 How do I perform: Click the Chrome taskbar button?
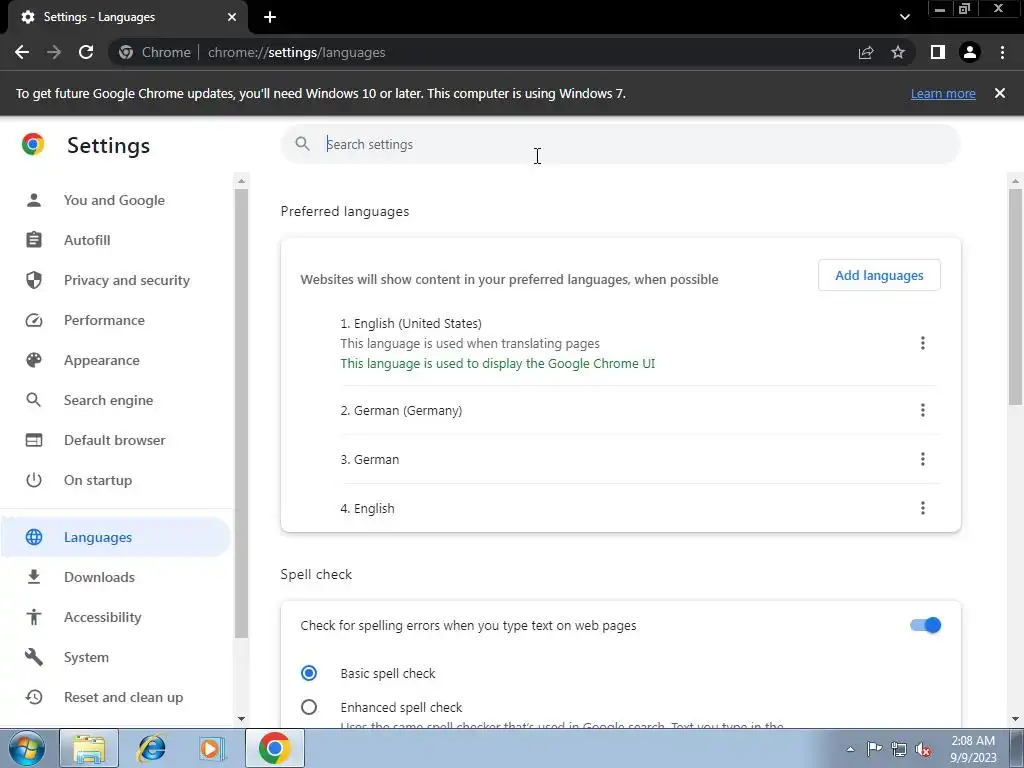point(274,748)
